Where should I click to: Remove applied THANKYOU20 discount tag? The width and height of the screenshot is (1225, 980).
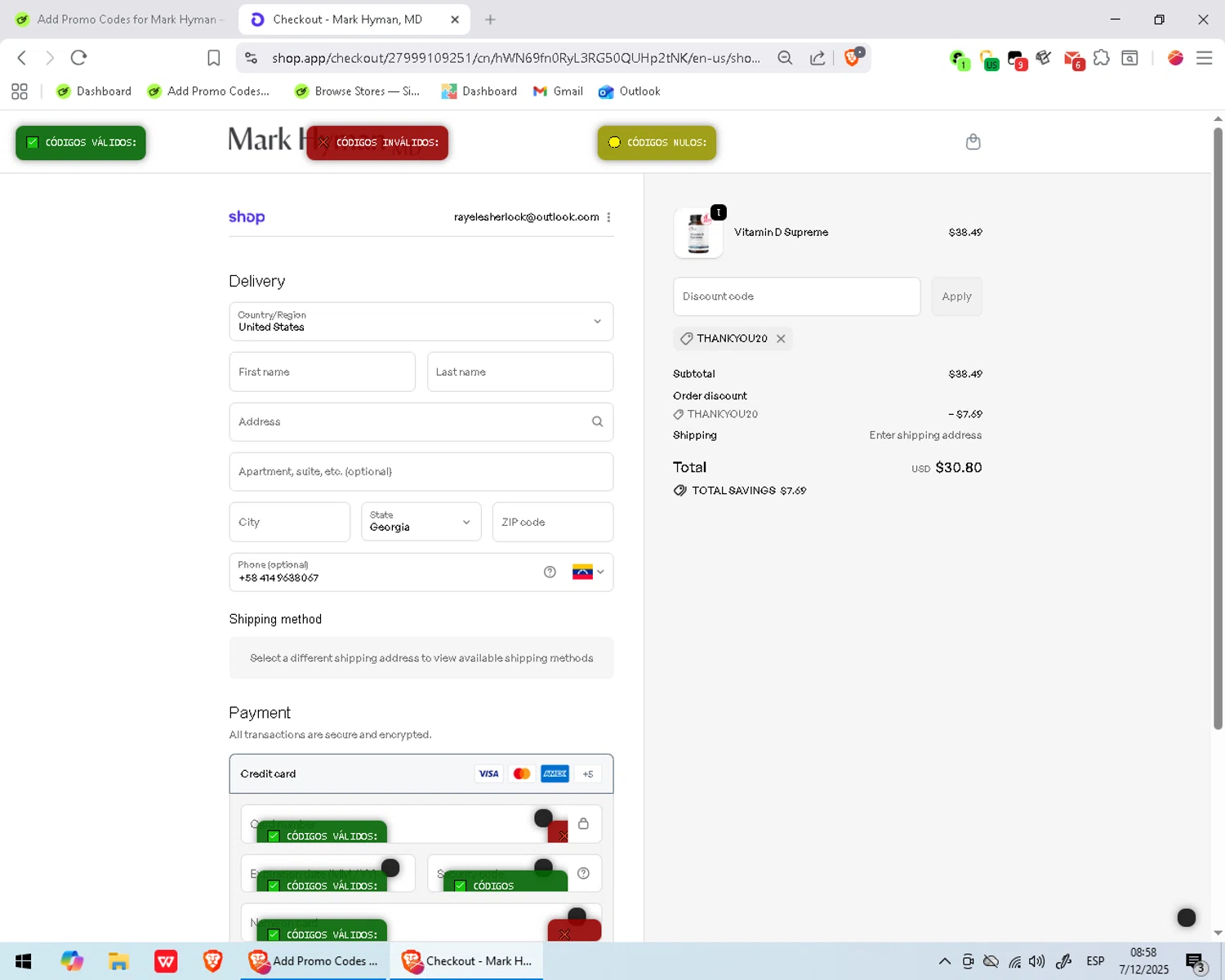781,339
